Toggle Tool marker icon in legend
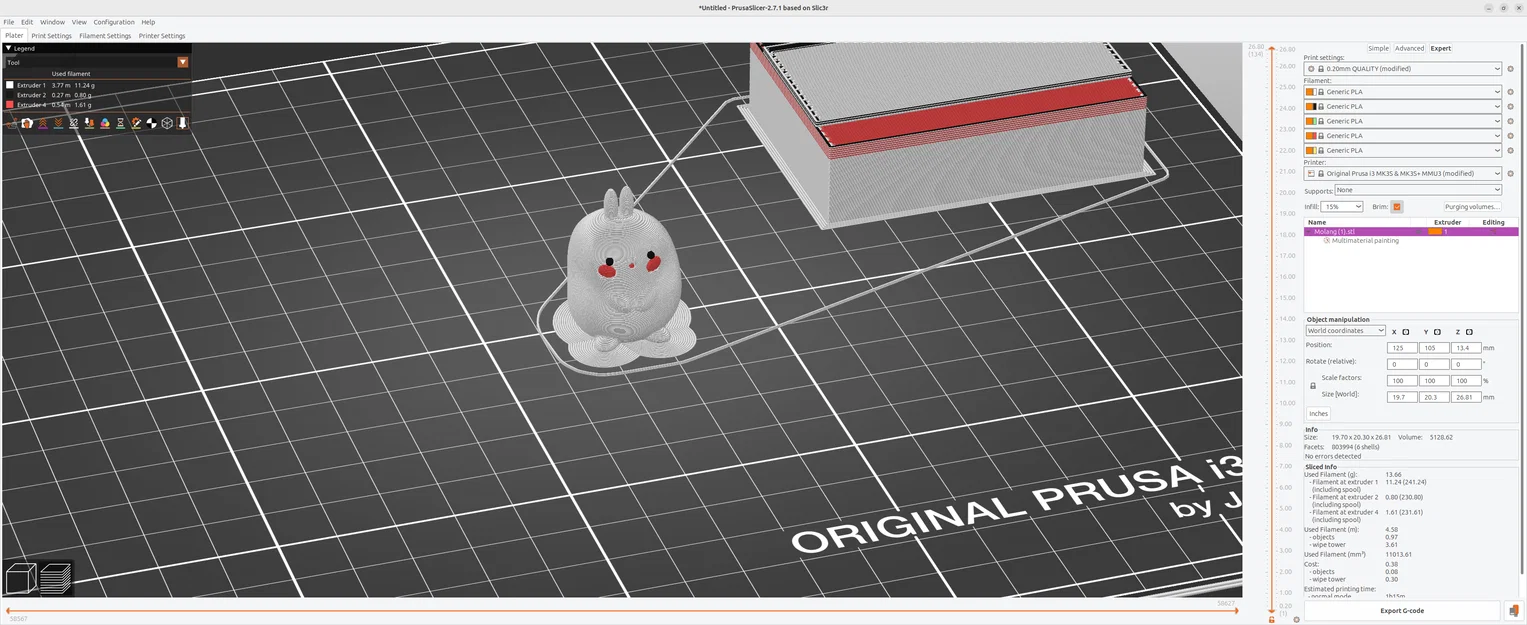1527x625 pixels. pos(183,123)
